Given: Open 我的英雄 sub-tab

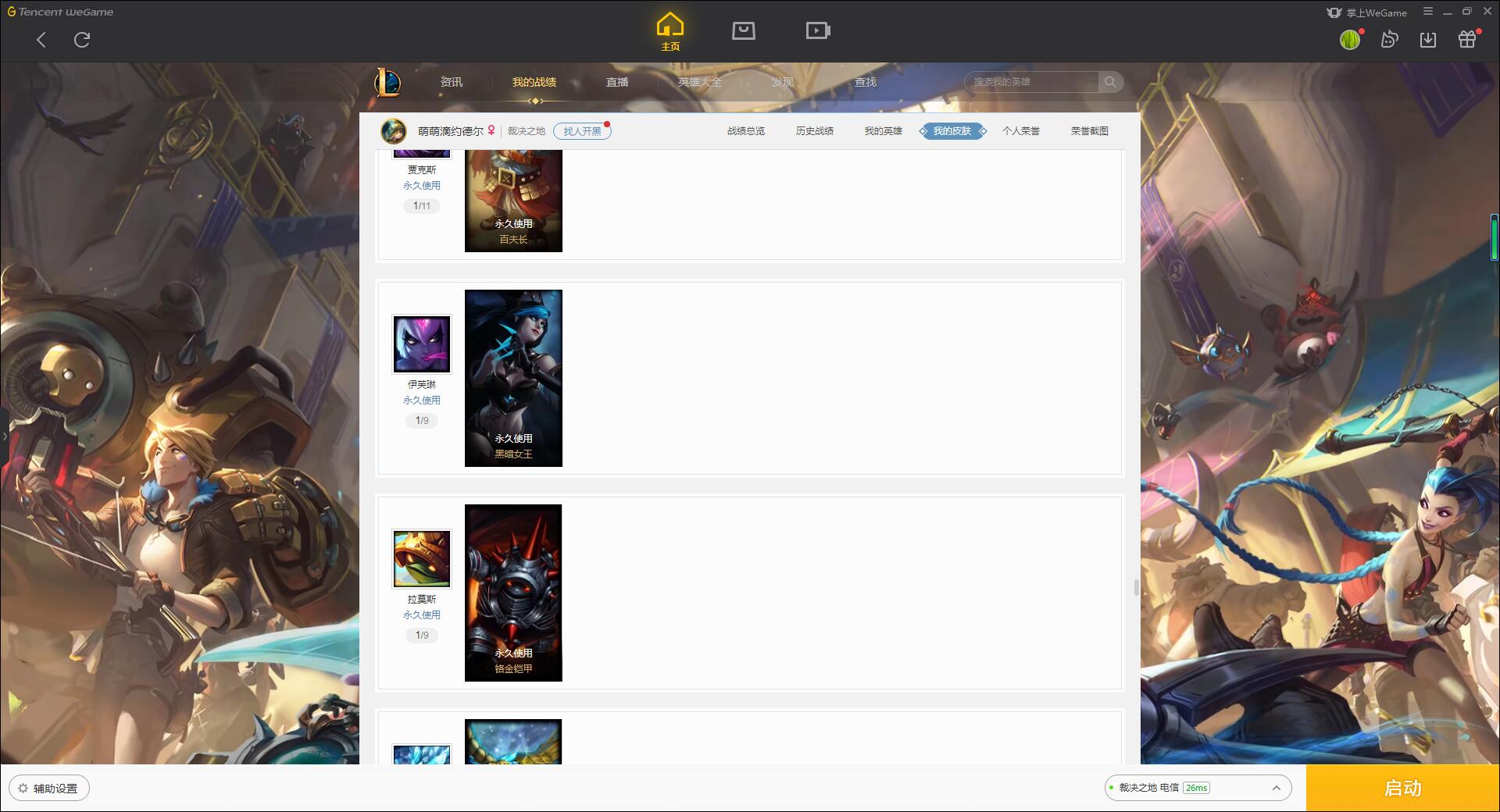Looking at the screenshot, I should pos(884,131).
